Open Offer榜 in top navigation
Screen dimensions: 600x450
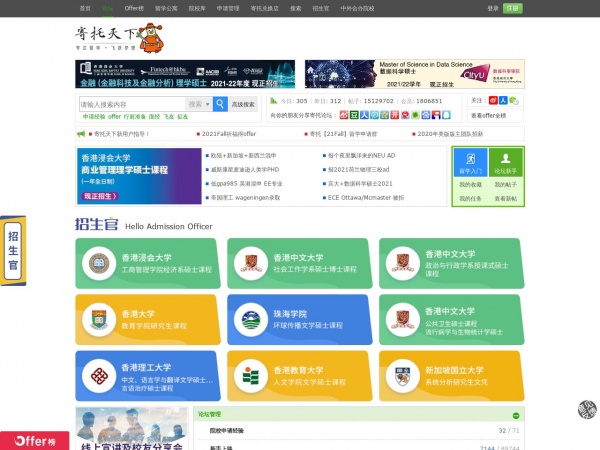tap(134, 8)
